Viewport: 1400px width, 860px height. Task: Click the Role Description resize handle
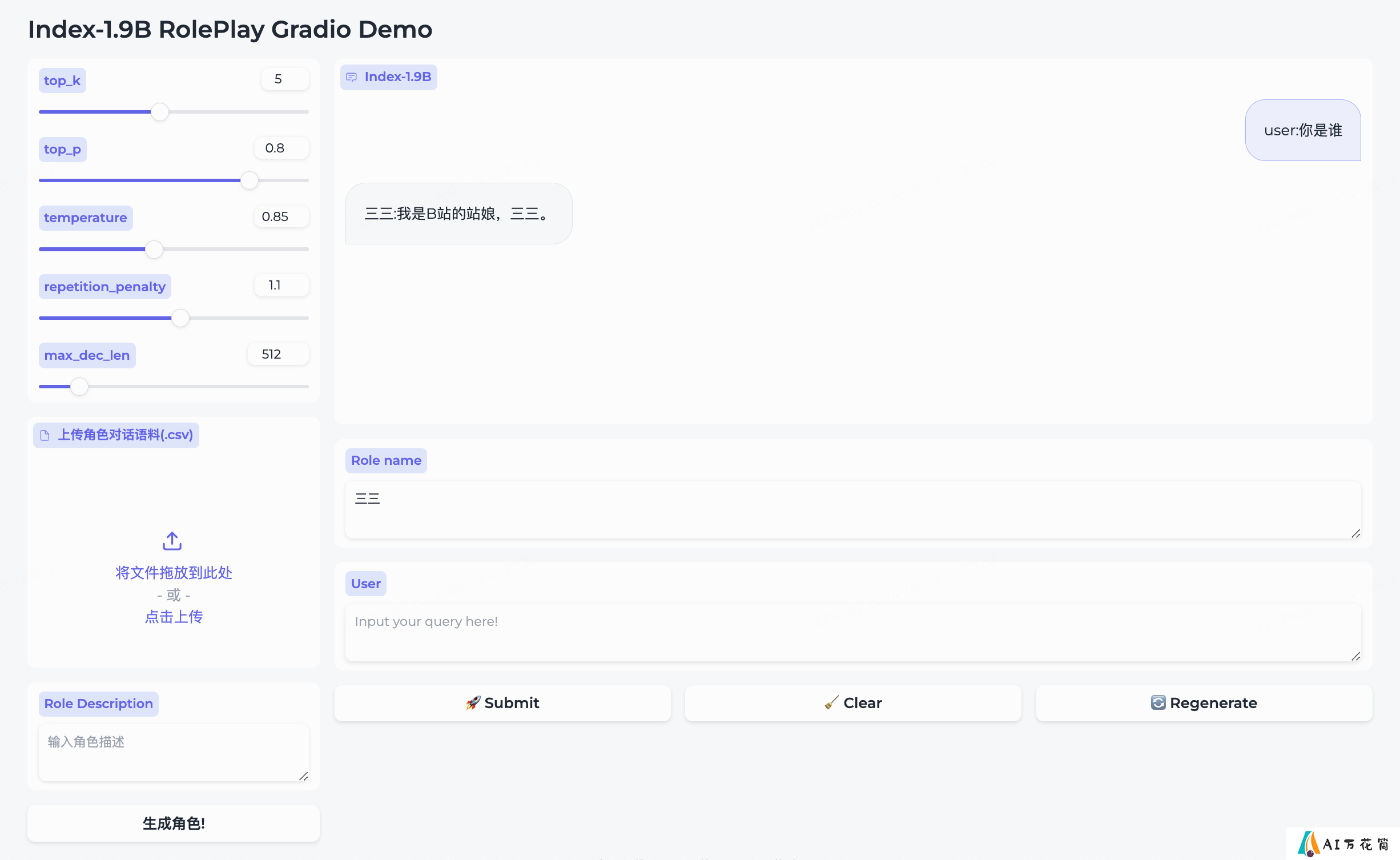(x=304, y=776)
